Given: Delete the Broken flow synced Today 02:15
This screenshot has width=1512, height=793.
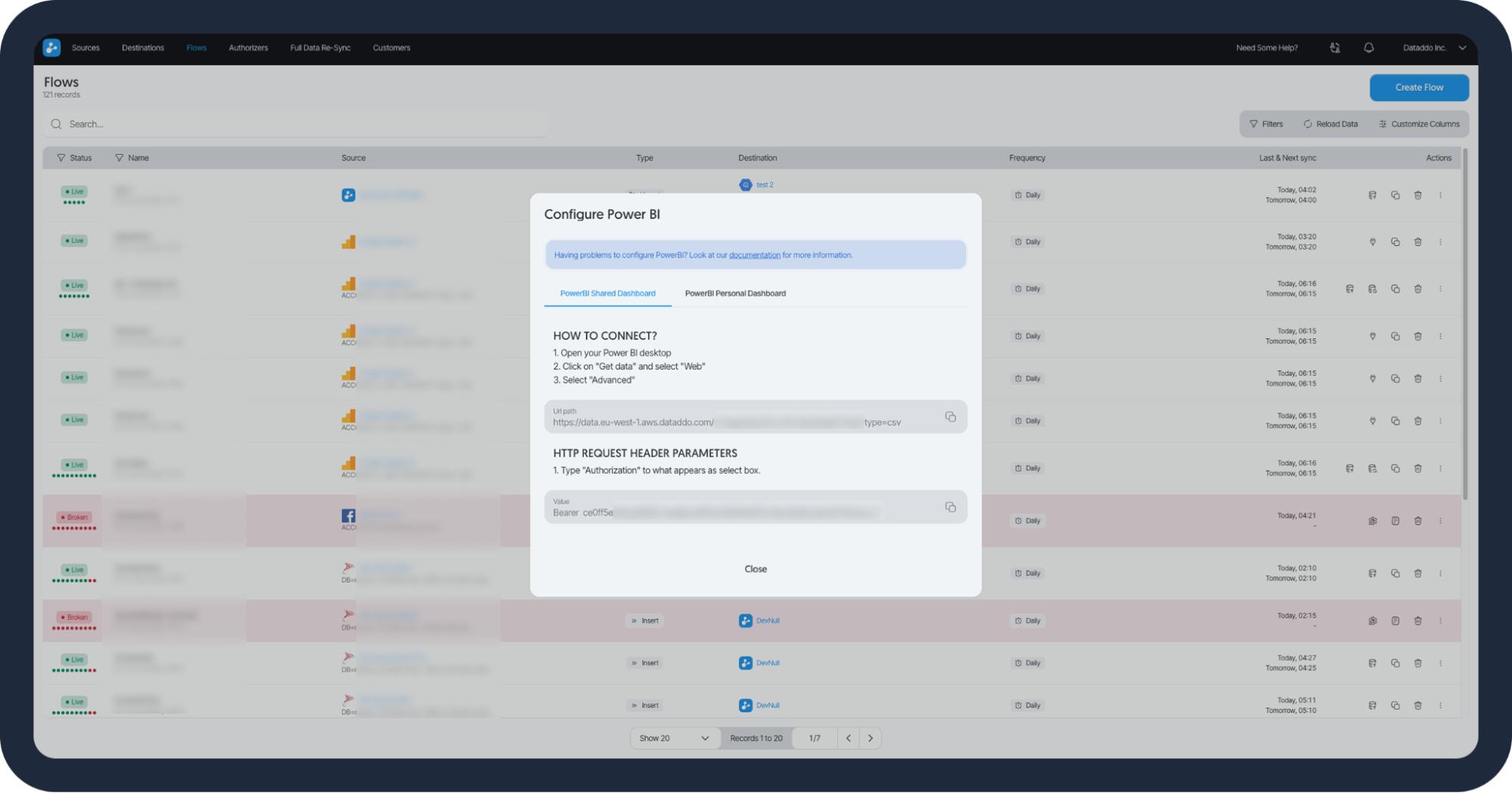Looking at the screenshot, I should (x=1417, y=620).
